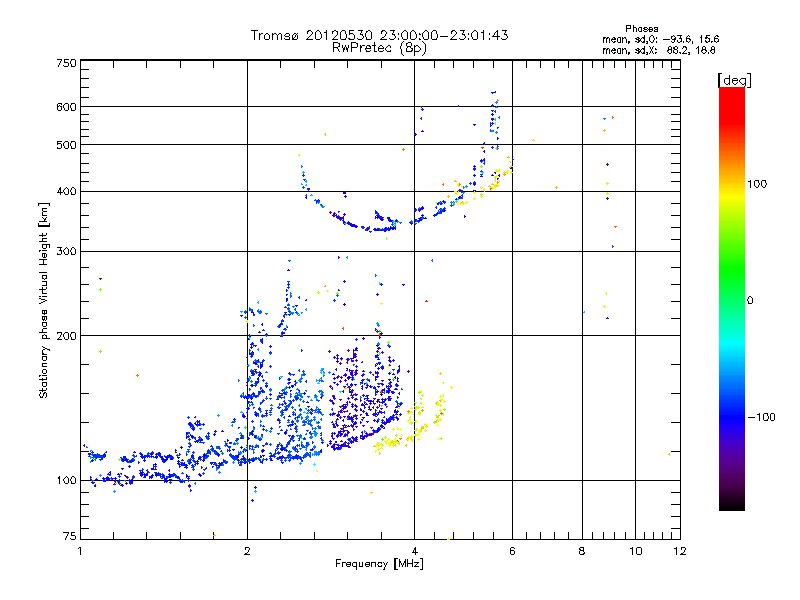
Task: Click the 'Phases' heading text
Action: [642, 29]
